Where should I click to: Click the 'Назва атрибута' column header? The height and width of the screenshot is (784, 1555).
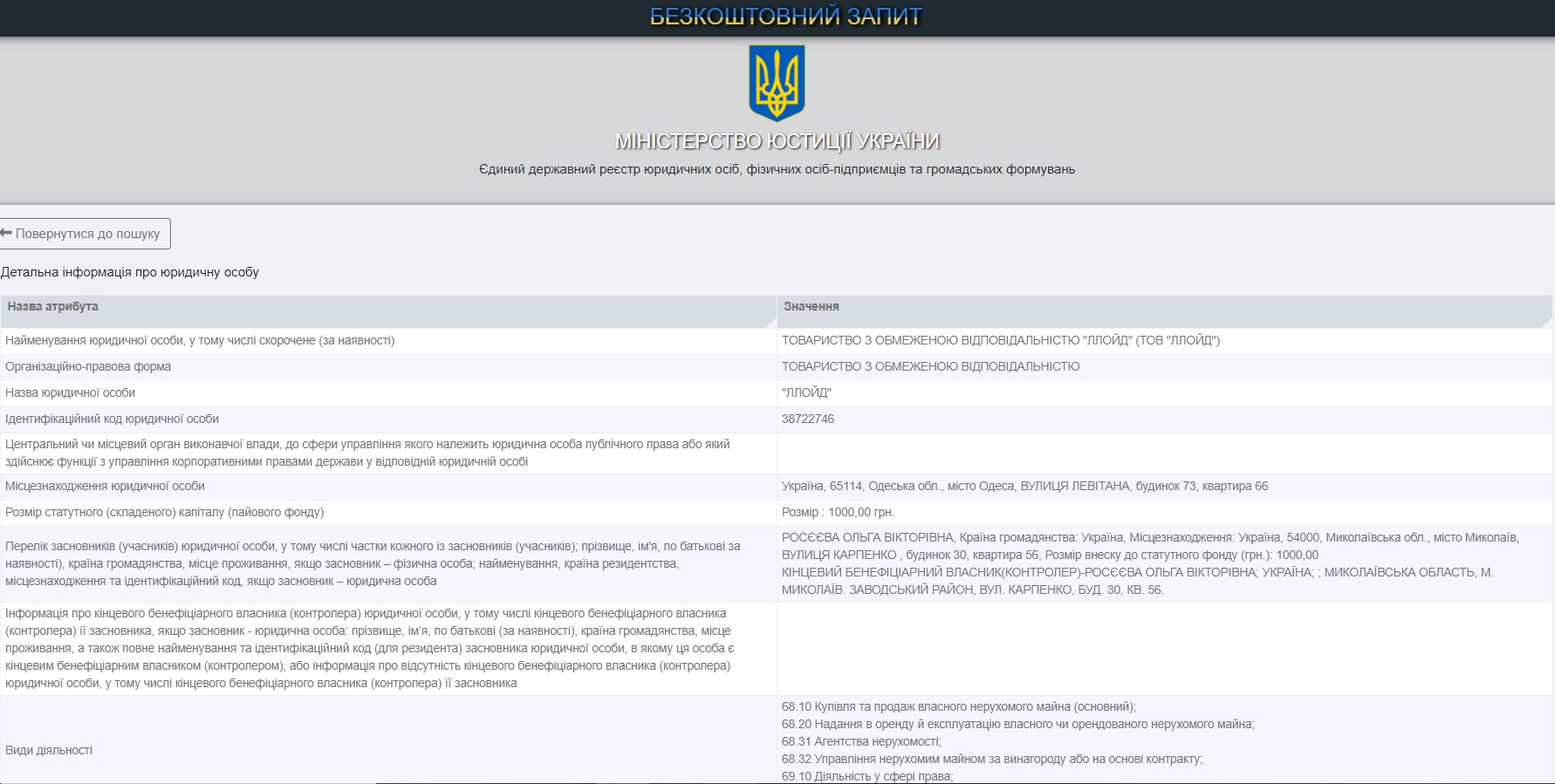point(52,307)
